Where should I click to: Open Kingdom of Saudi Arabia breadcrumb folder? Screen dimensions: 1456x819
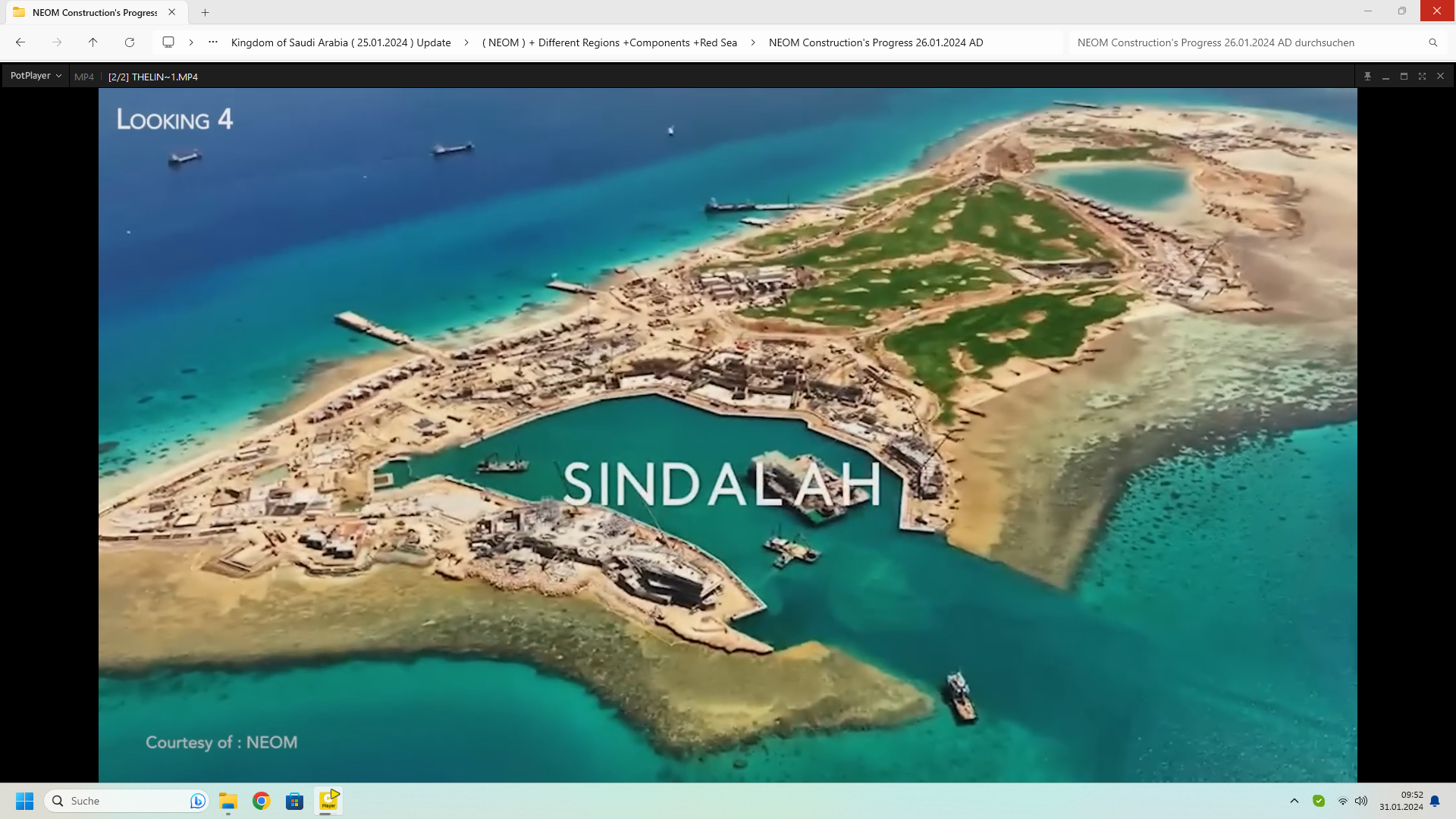click(x=340, y=42)
